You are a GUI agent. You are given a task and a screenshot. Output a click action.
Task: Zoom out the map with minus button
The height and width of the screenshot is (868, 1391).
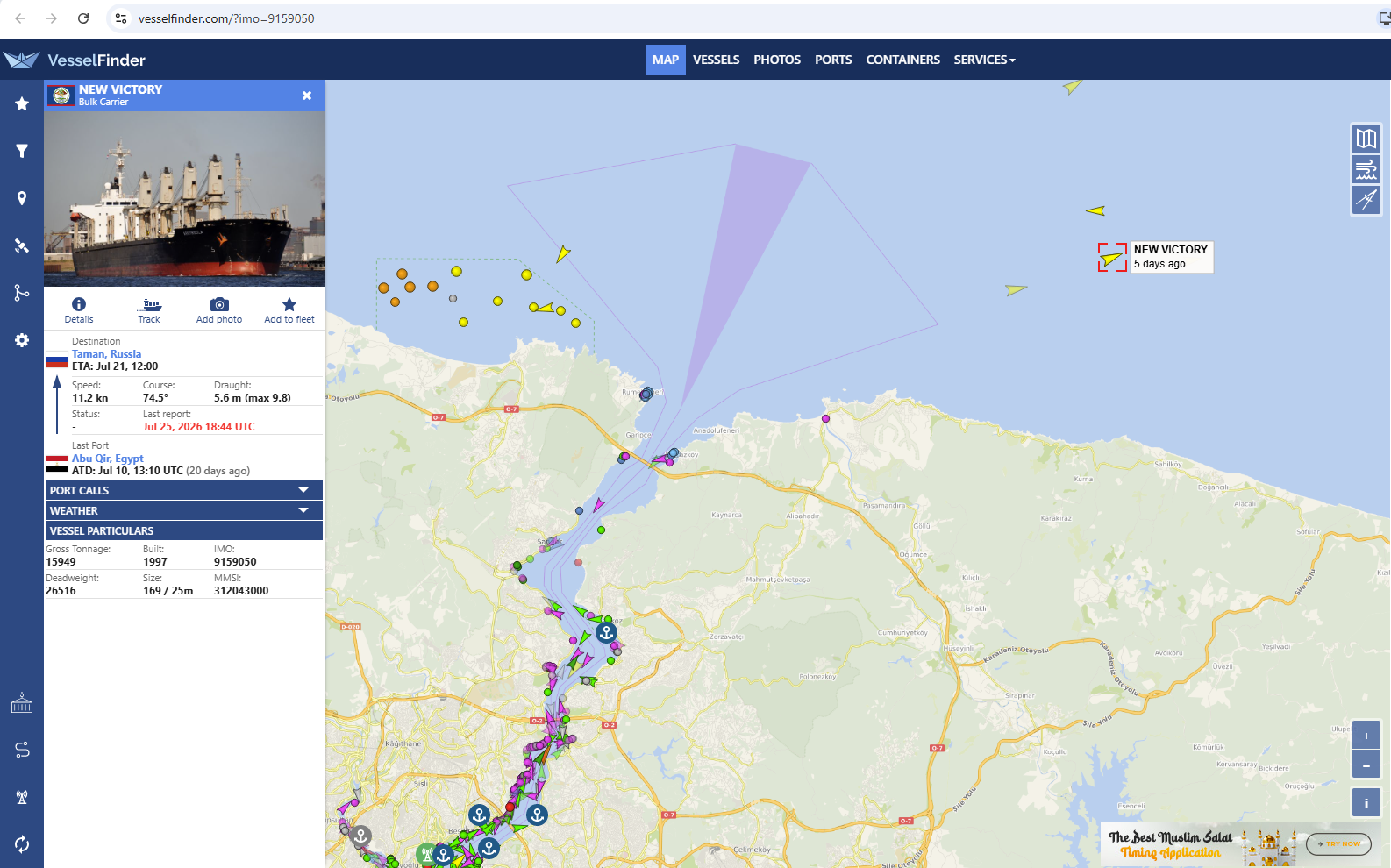click(1366, 765)
